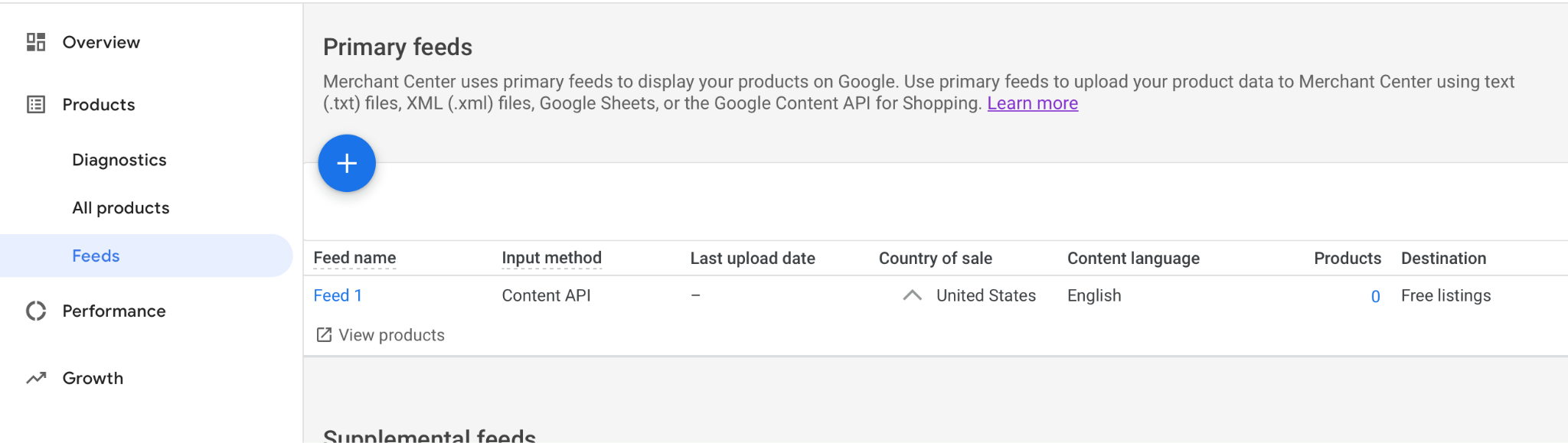Open the Feed 1 link

pos(338,295)
